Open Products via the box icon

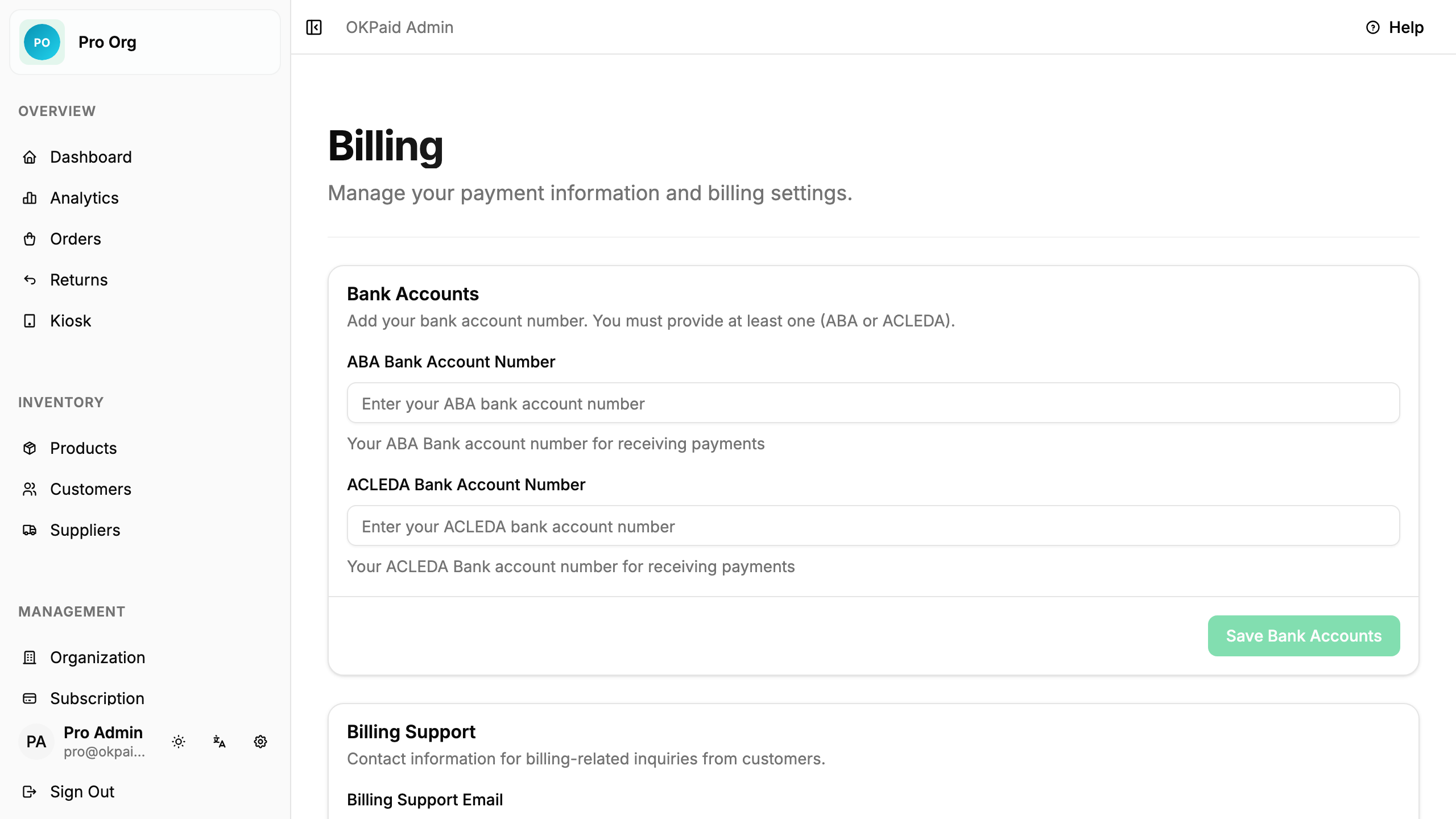click(30, 448)
